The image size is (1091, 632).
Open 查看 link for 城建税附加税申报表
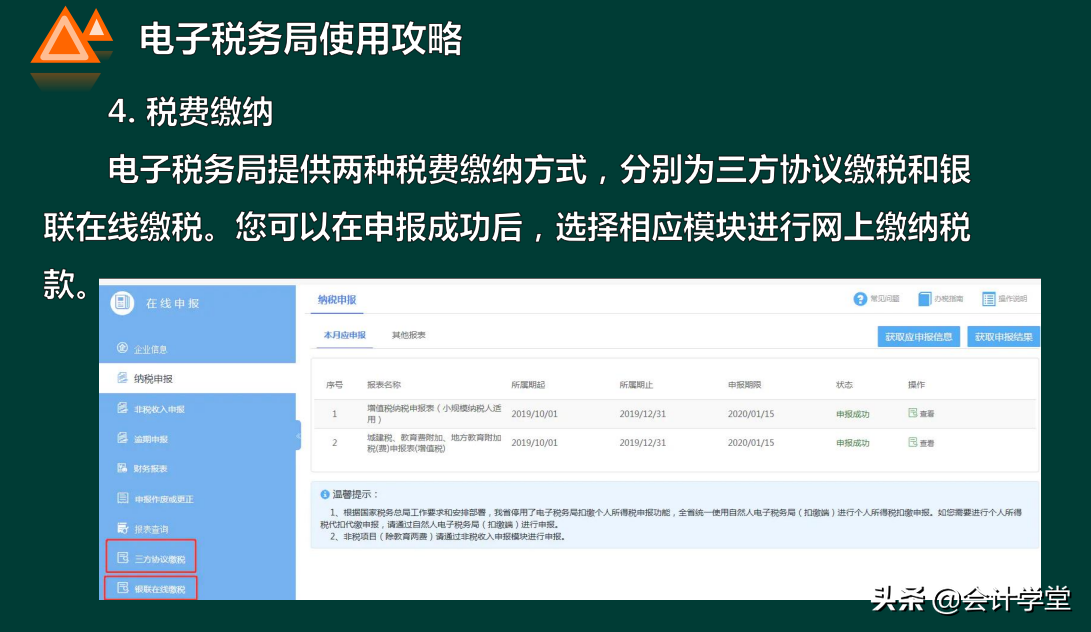tap(921, 442)
